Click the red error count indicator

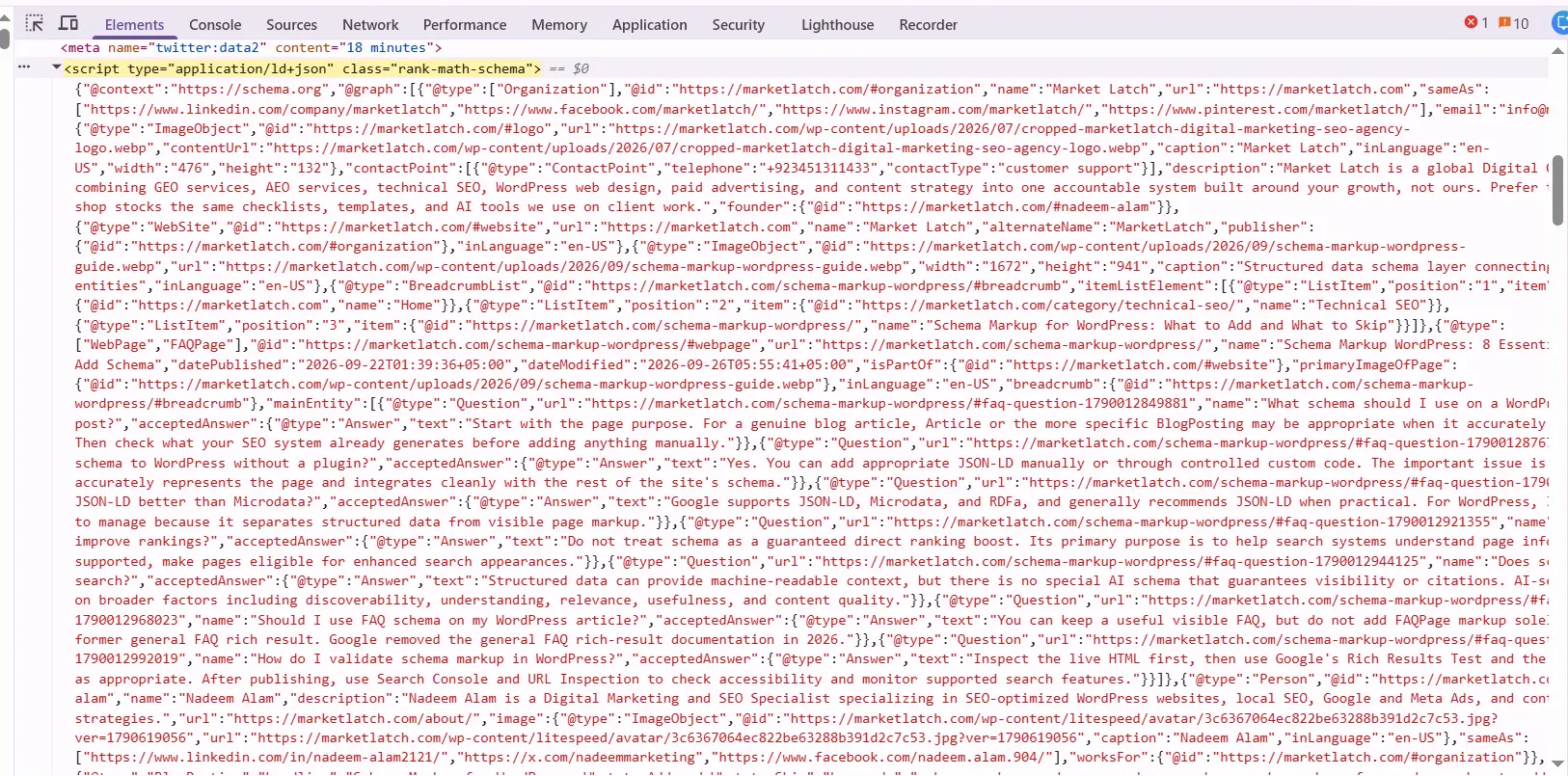pos(1476,23)
